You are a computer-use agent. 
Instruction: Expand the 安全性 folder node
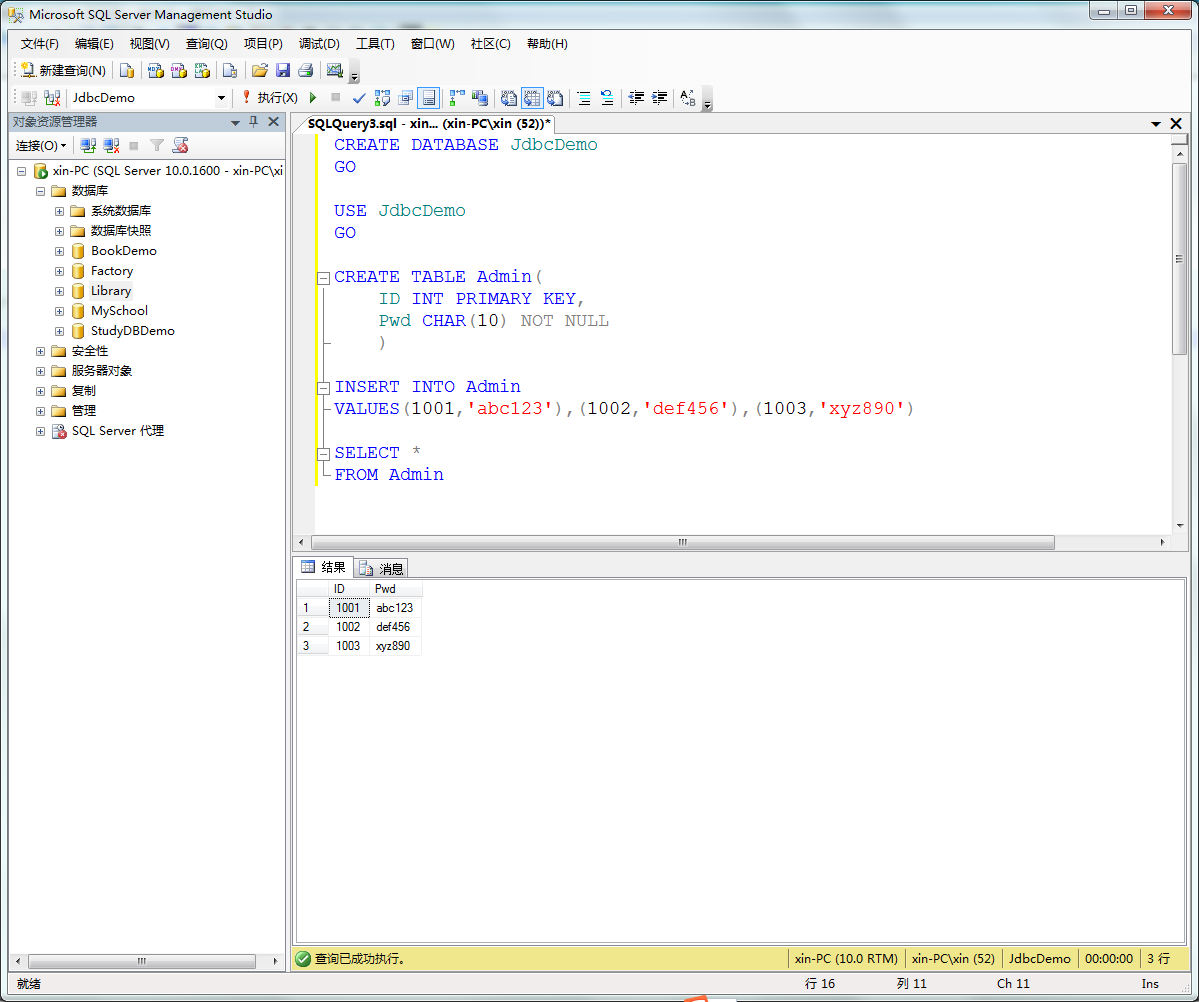coord(41,351)
